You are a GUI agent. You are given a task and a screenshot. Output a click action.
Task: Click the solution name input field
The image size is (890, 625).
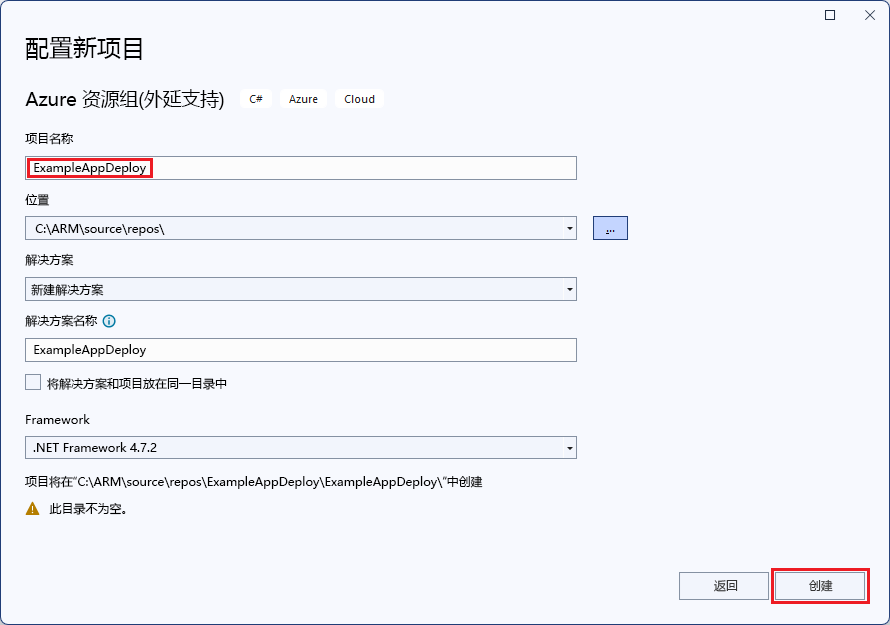(x=301, y=350)
